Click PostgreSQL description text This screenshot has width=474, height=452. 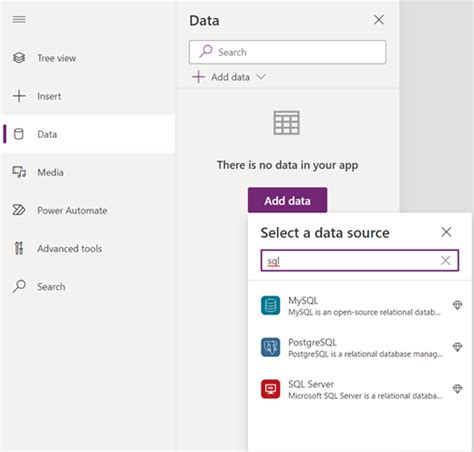(366, 354)
